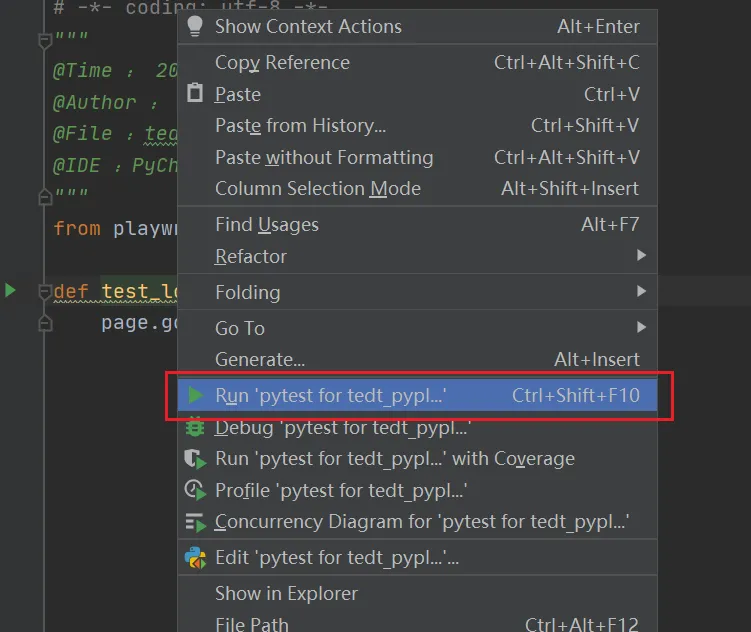751x632 pixels.
Task: Collapse the docstring at its opening quotes
Action: 45,41
